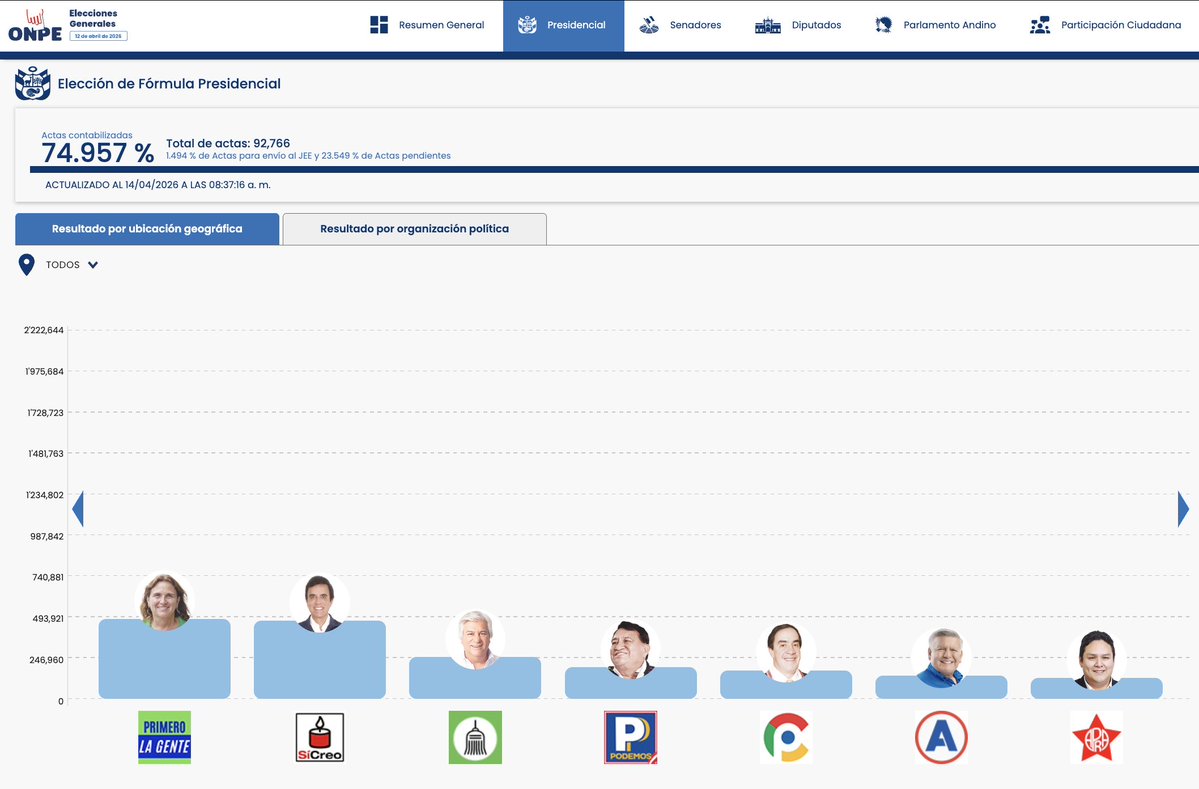Click the multicolor C party logo
Viewport: 1199px width, 789px height.
[786, 737]
